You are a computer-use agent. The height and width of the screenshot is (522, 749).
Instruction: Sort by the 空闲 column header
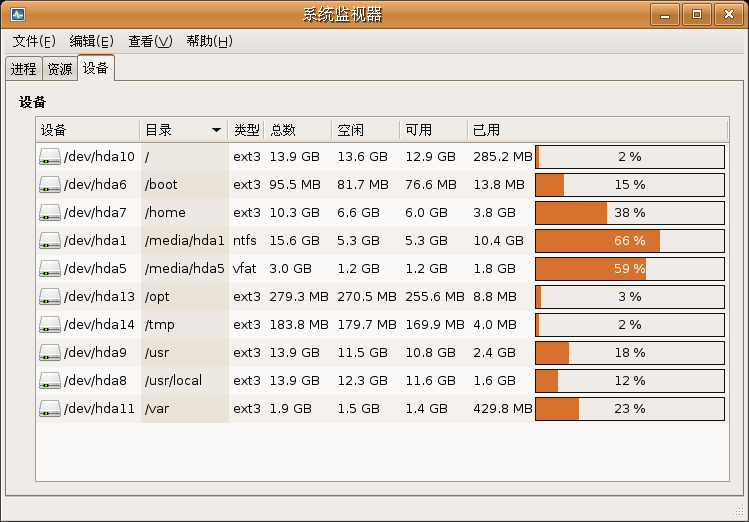point(365,130)
